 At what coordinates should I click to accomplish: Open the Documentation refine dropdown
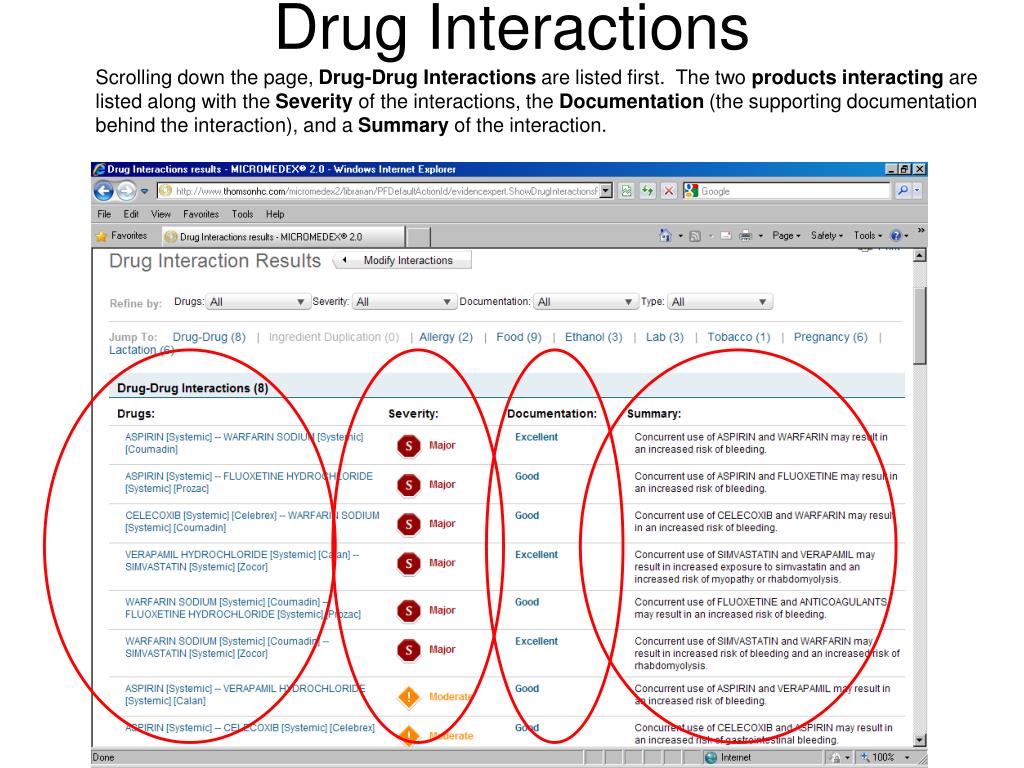pyautogui.click(x=584, y=302)
